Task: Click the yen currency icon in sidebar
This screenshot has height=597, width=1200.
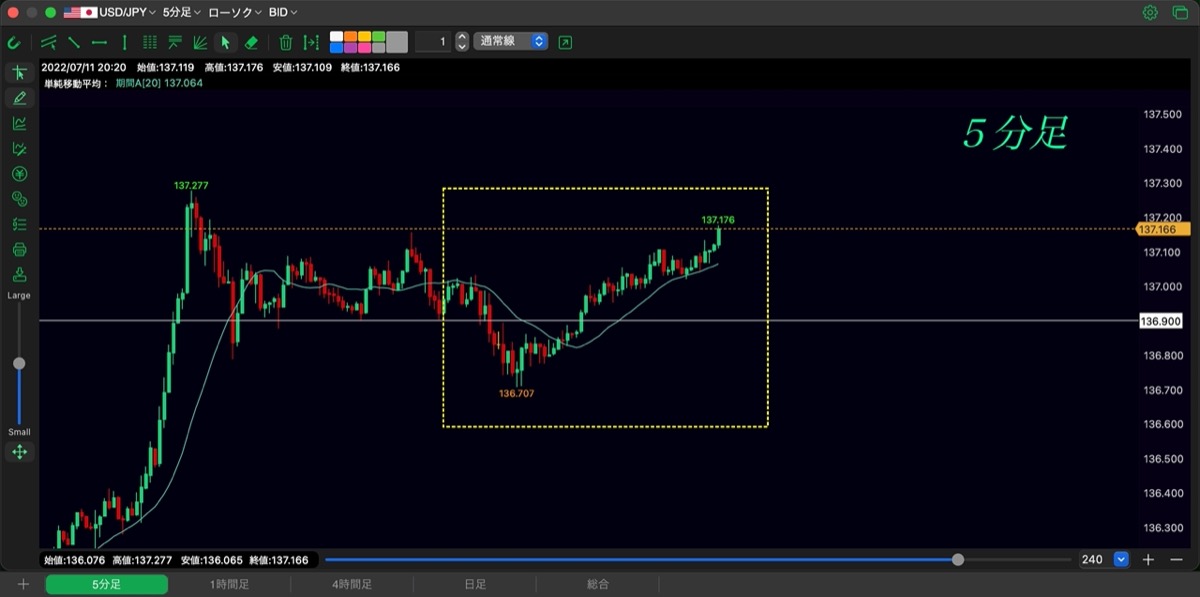Action: 19,173
